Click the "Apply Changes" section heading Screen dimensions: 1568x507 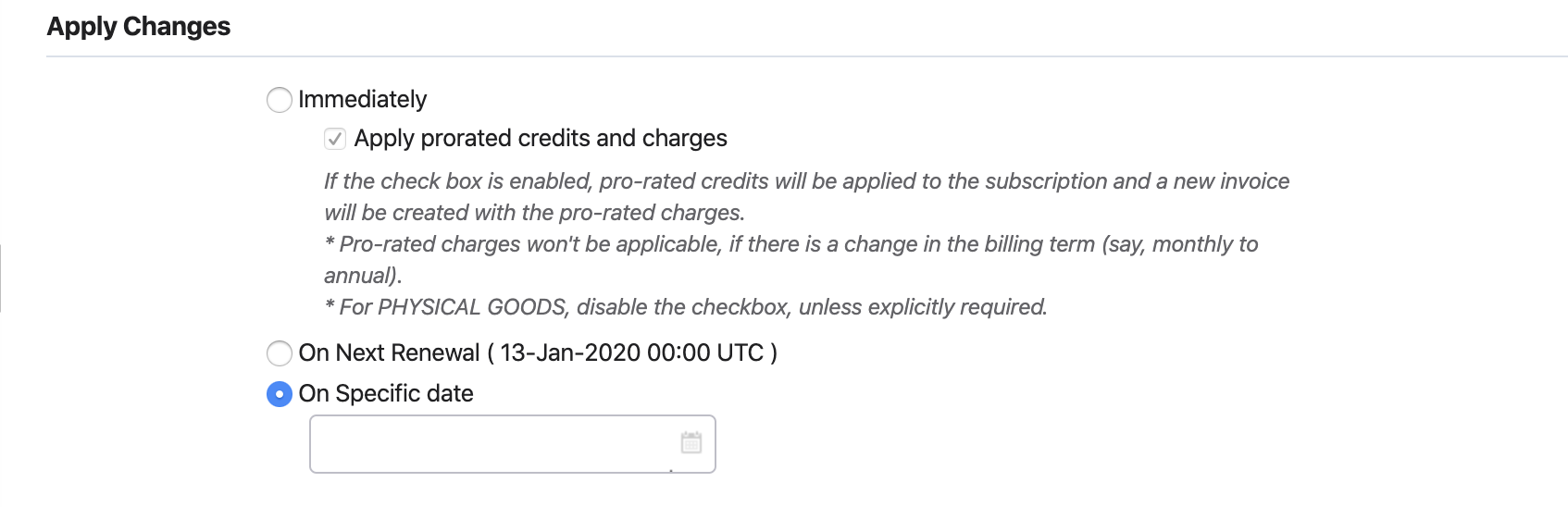(139, 27)
